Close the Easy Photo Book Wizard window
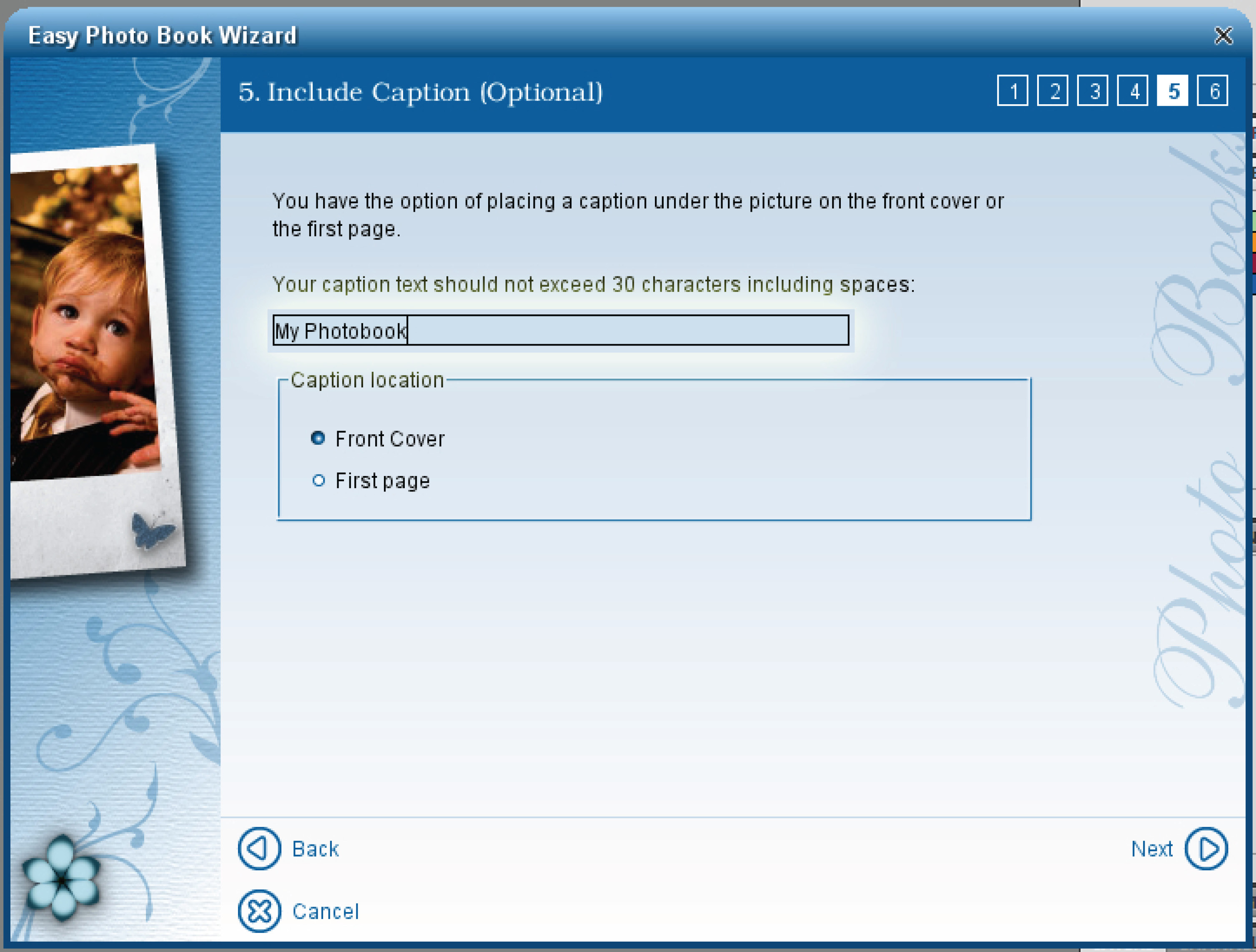 1223,36
